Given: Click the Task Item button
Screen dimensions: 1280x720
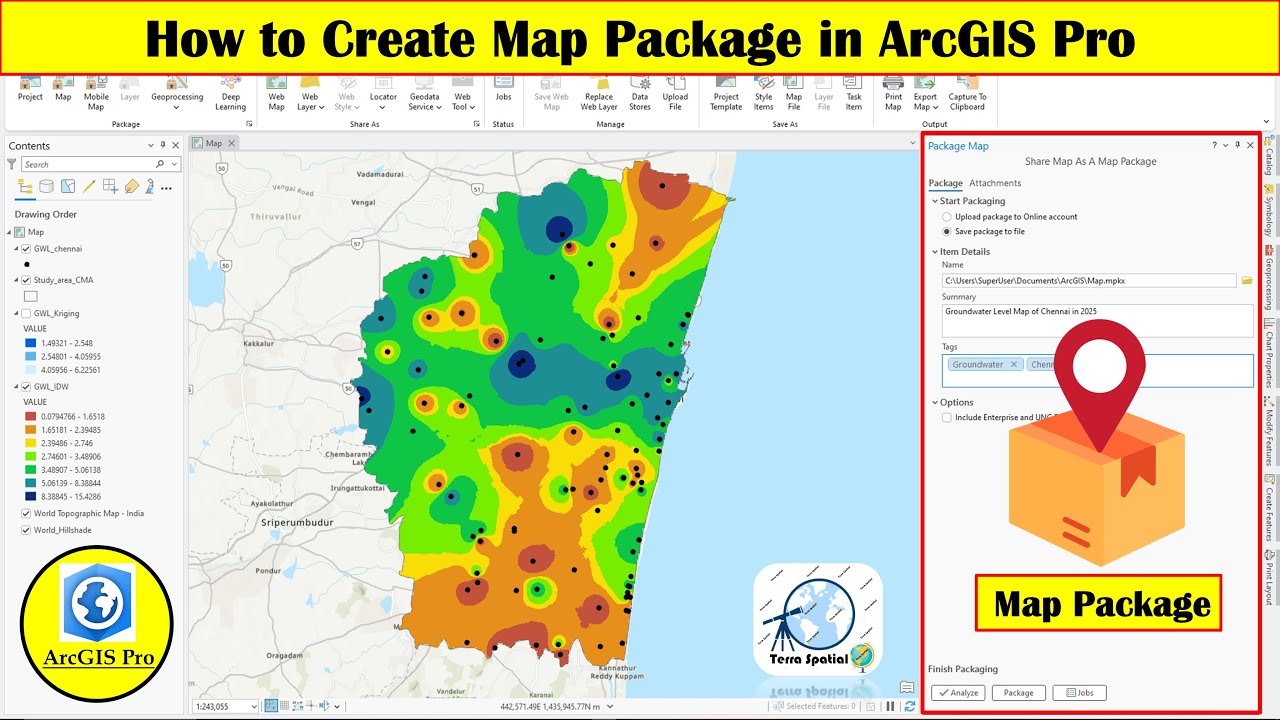Looking at the screenshot, I should click(x=853, y=93).
